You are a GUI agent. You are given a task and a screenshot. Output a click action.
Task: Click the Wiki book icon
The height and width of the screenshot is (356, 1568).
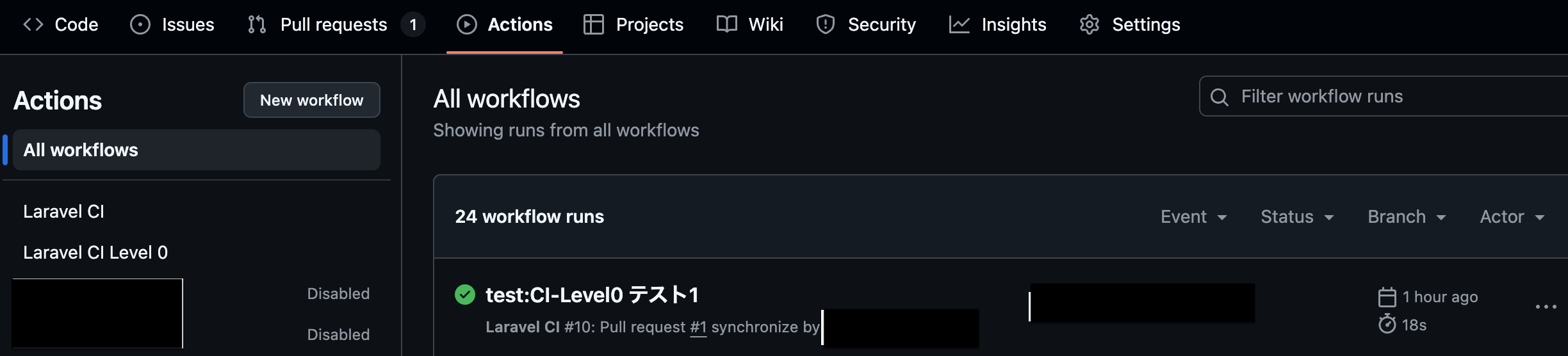(x=727, y=24)
